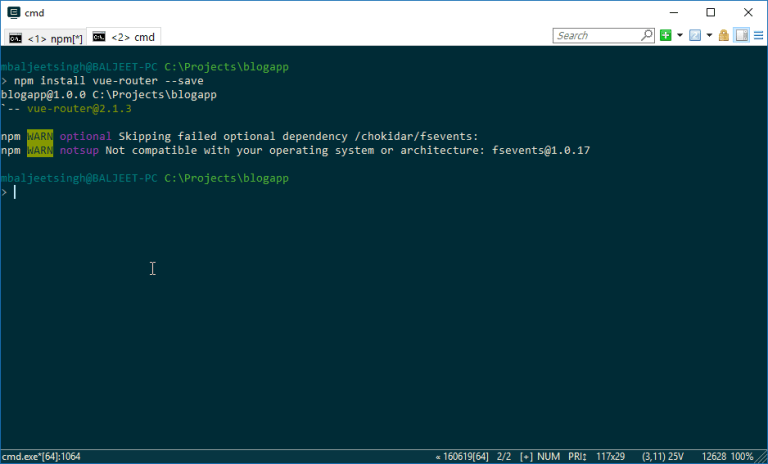This screenshot has width=768, height=464.
Task: Click the app icon in title bar
Action: 12,12
